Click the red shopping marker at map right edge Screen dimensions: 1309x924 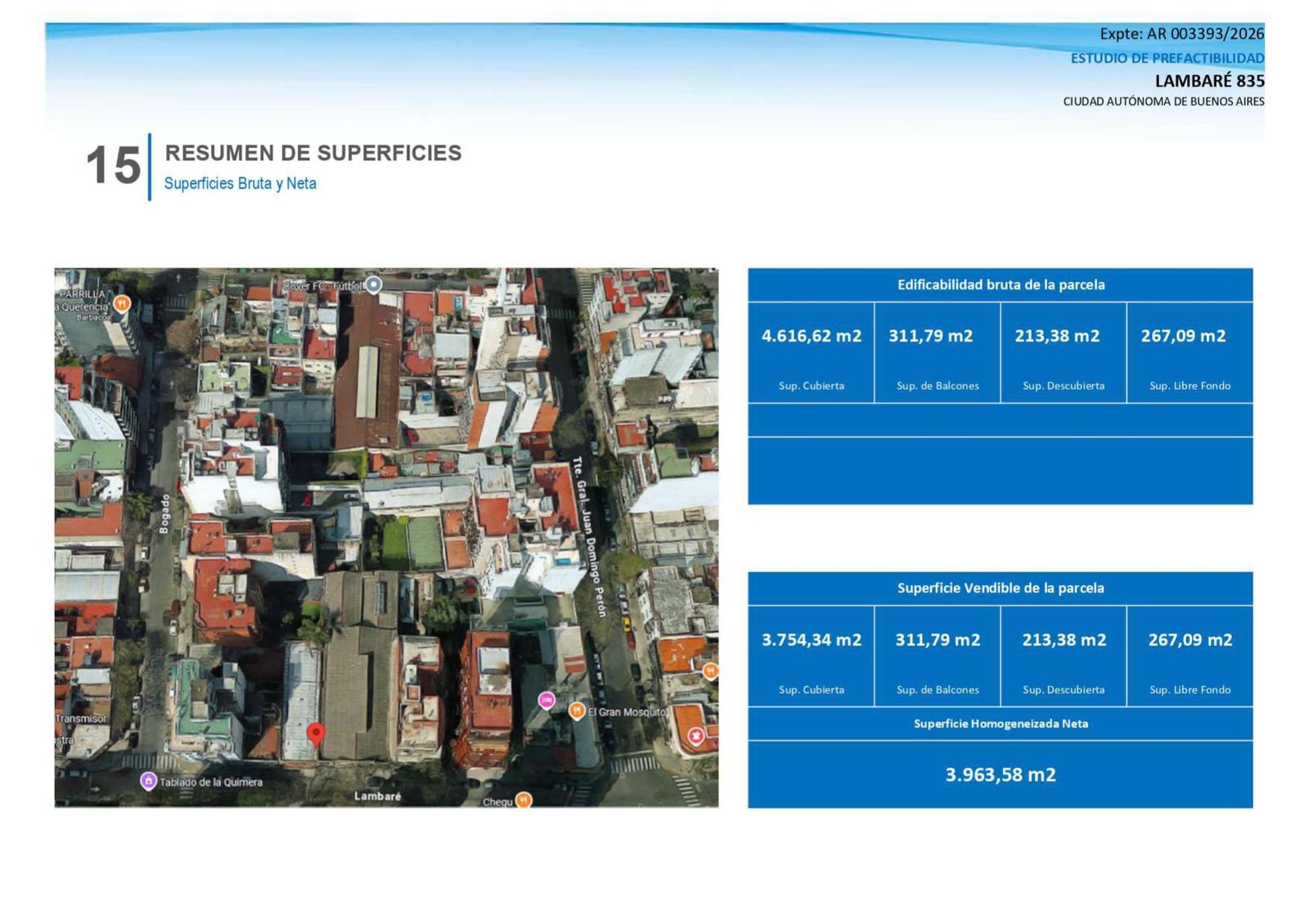tap(695, 736)
